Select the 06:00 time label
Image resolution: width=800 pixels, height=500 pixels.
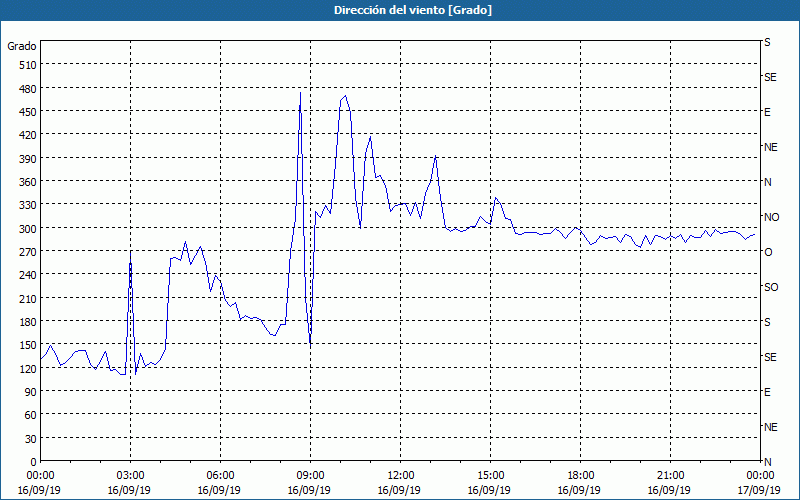tap(220, 476)
